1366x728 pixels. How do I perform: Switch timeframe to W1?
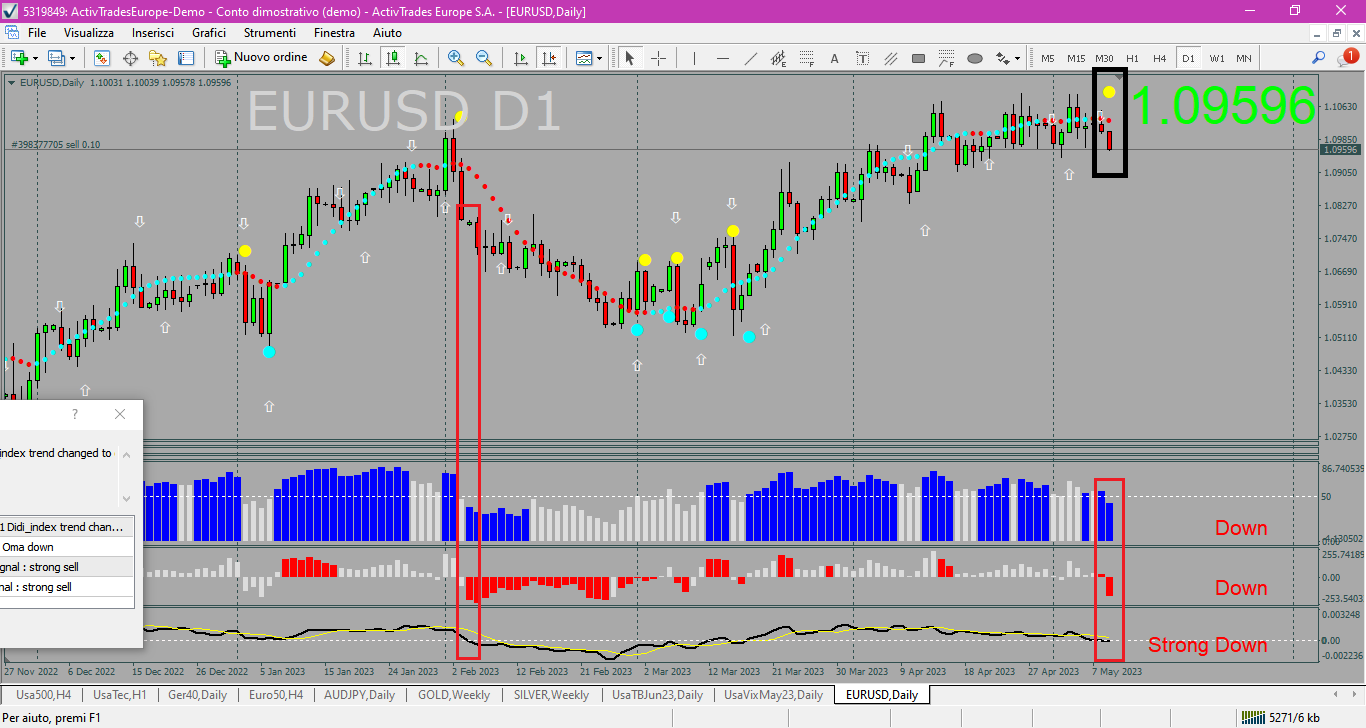click(1216, 58)
